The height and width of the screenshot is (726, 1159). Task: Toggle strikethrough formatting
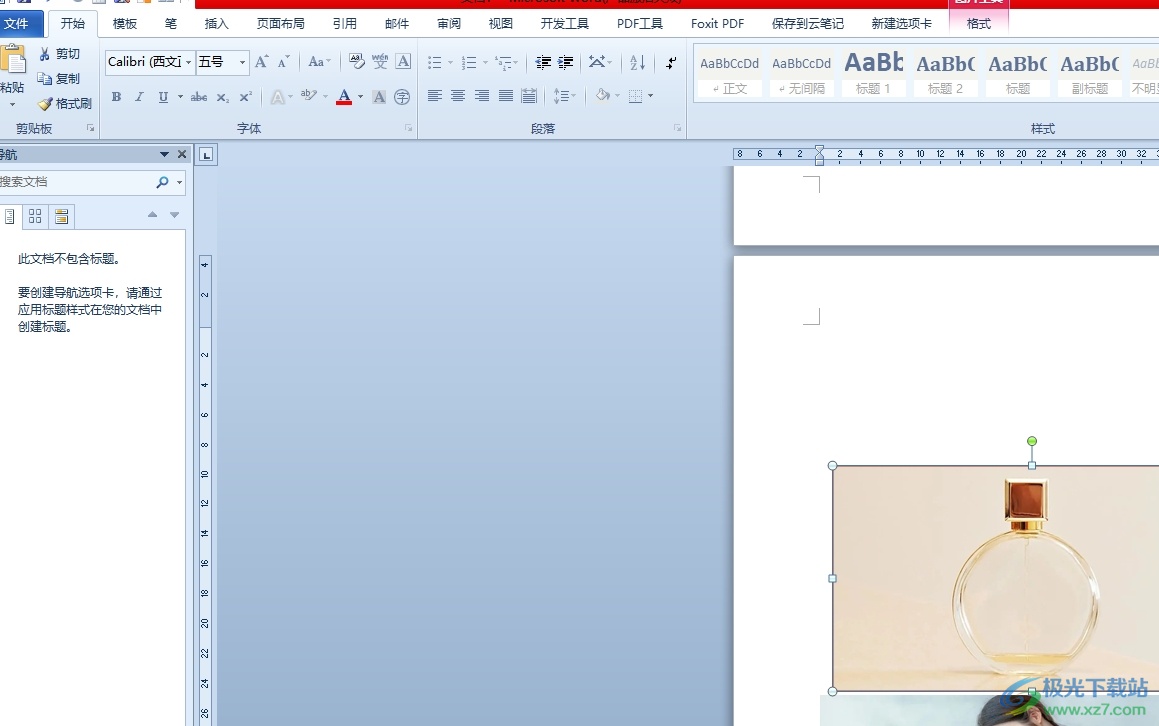pyautogui.click(x=199, y=96)
